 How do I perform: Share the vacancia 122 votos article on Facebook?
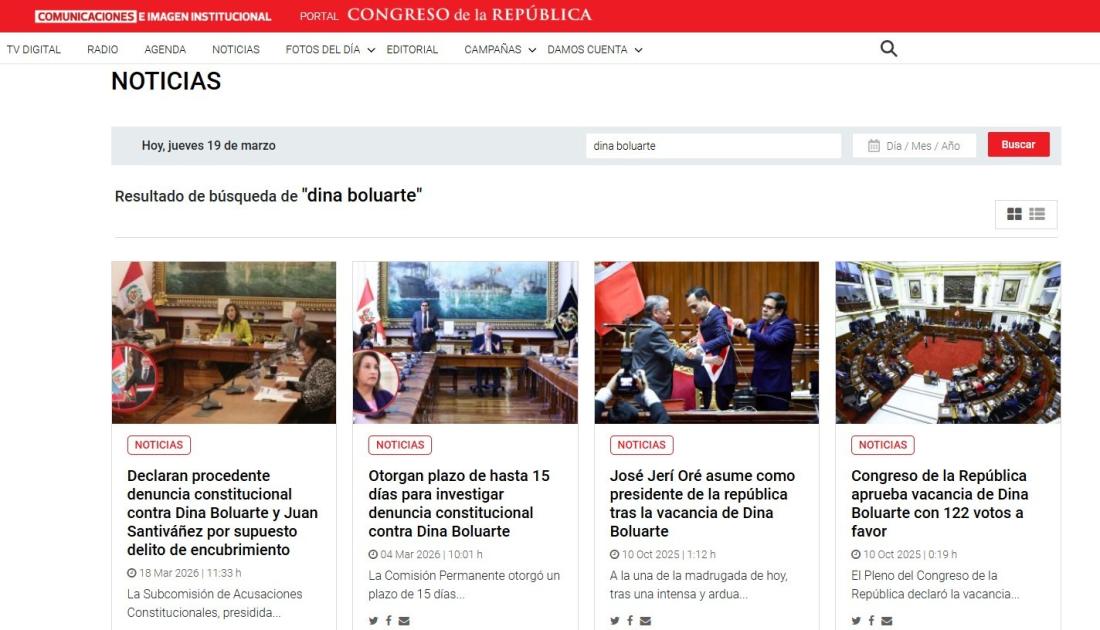point(871,621)
